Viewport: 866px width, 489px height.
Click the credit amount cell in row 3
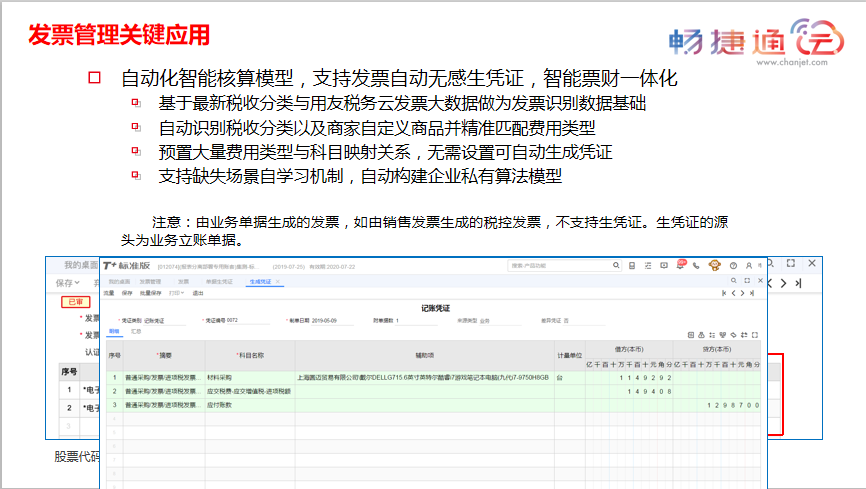[x=717, y=405]
